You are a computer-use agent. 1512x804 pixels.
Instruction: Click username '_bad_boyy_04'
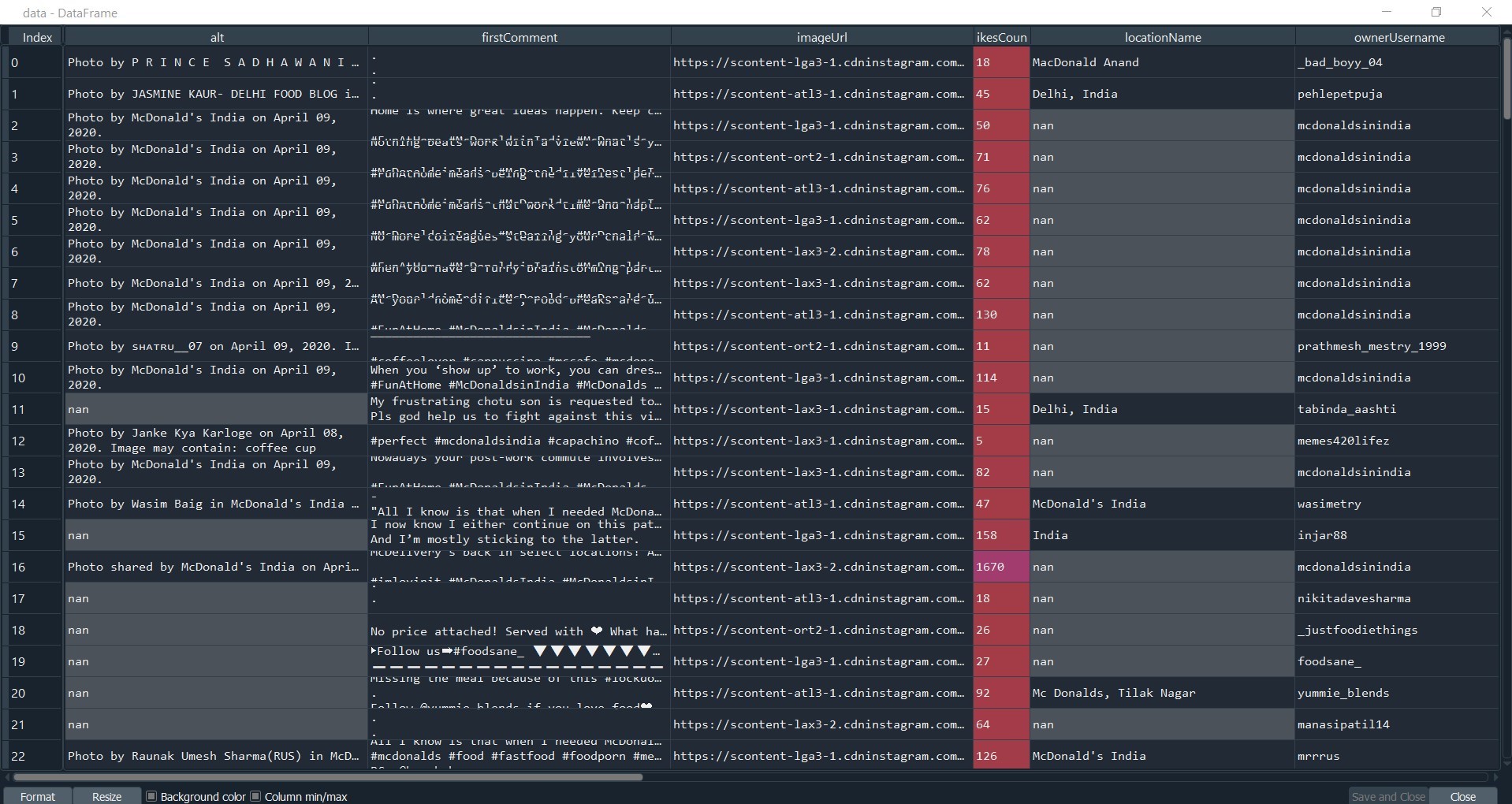click(x=1397, y=62)
